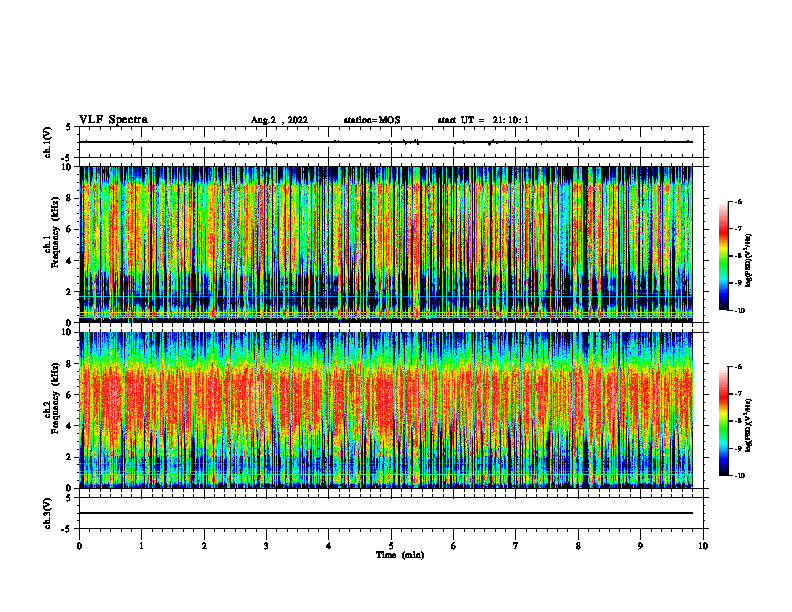Click the ch.1 color scale log PSD label
The image size is (792, 612).
pos(749,260)
